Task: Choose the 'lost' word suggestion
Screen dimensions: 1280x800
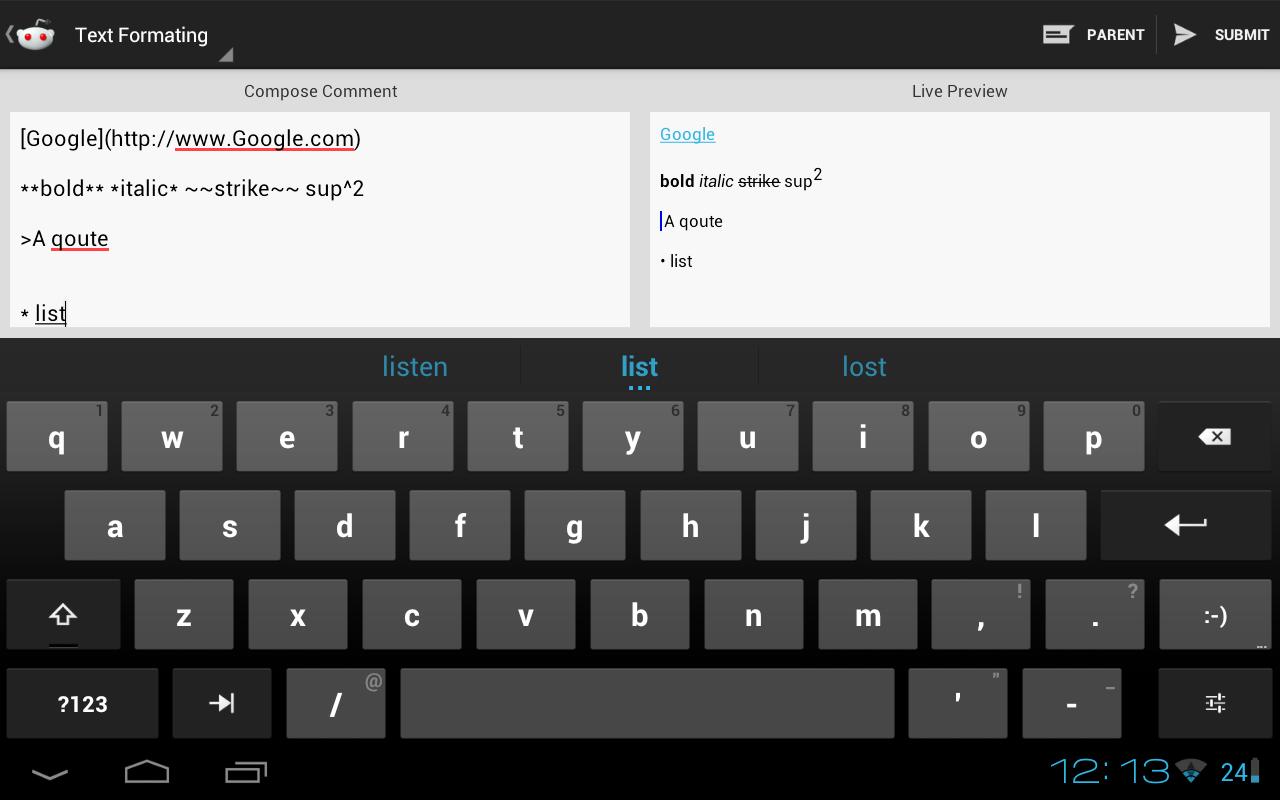Action: [x=864, y=366]
